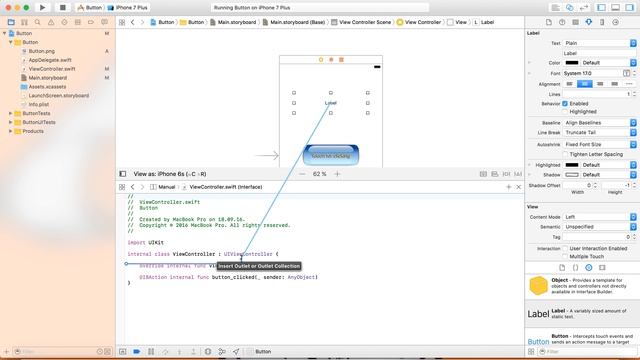Enable Multiple Touch checkbox
Viewport: 640px width, 360px height.
pyautogui.click(x=565, y=256)
